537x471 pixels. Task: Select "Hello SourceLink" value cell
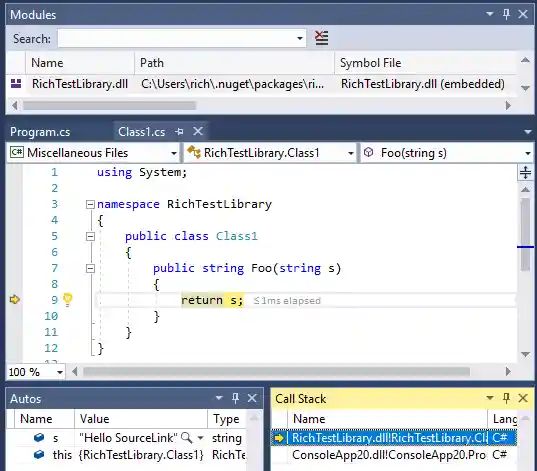pyautogui.click(x=128, y=438)
